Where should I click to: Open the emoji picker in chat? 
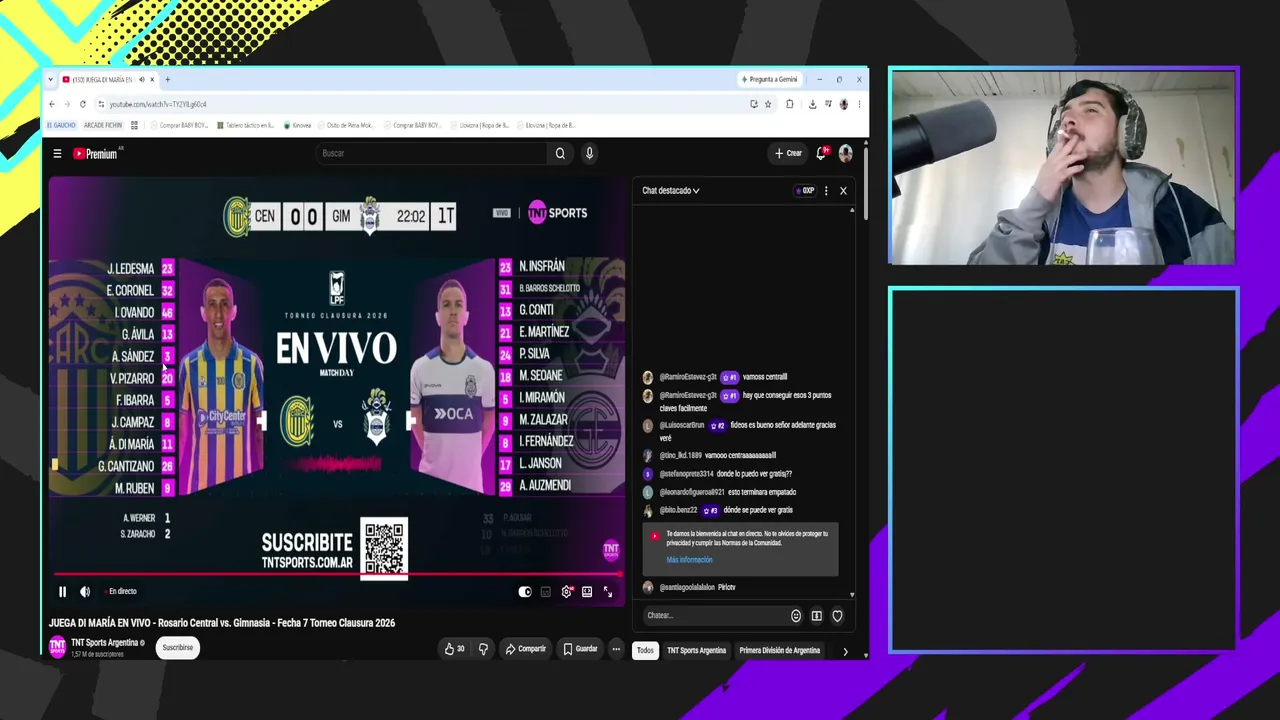click(x=796, y=616)
